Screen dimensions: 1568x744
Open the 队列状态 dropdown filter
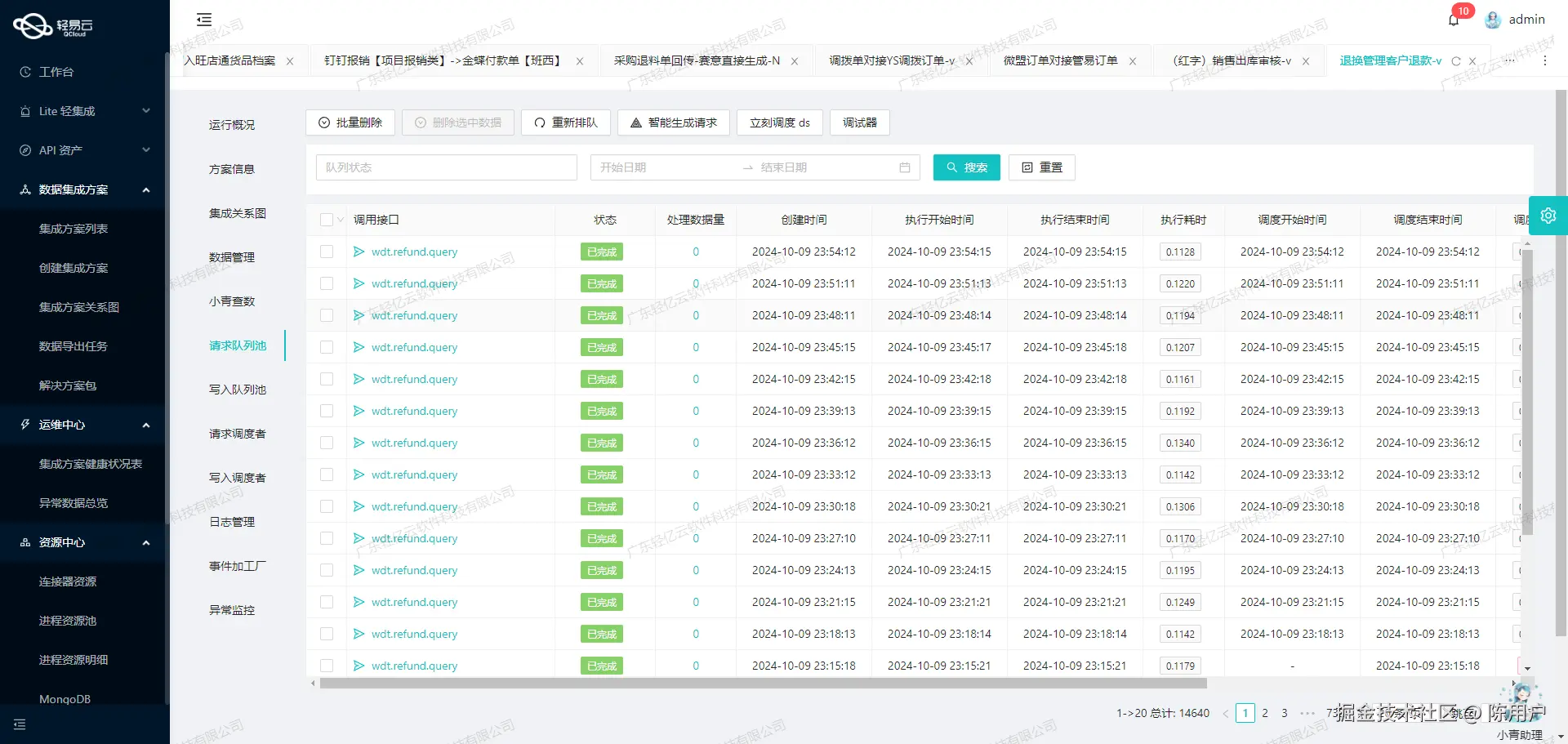pos(447,167)
